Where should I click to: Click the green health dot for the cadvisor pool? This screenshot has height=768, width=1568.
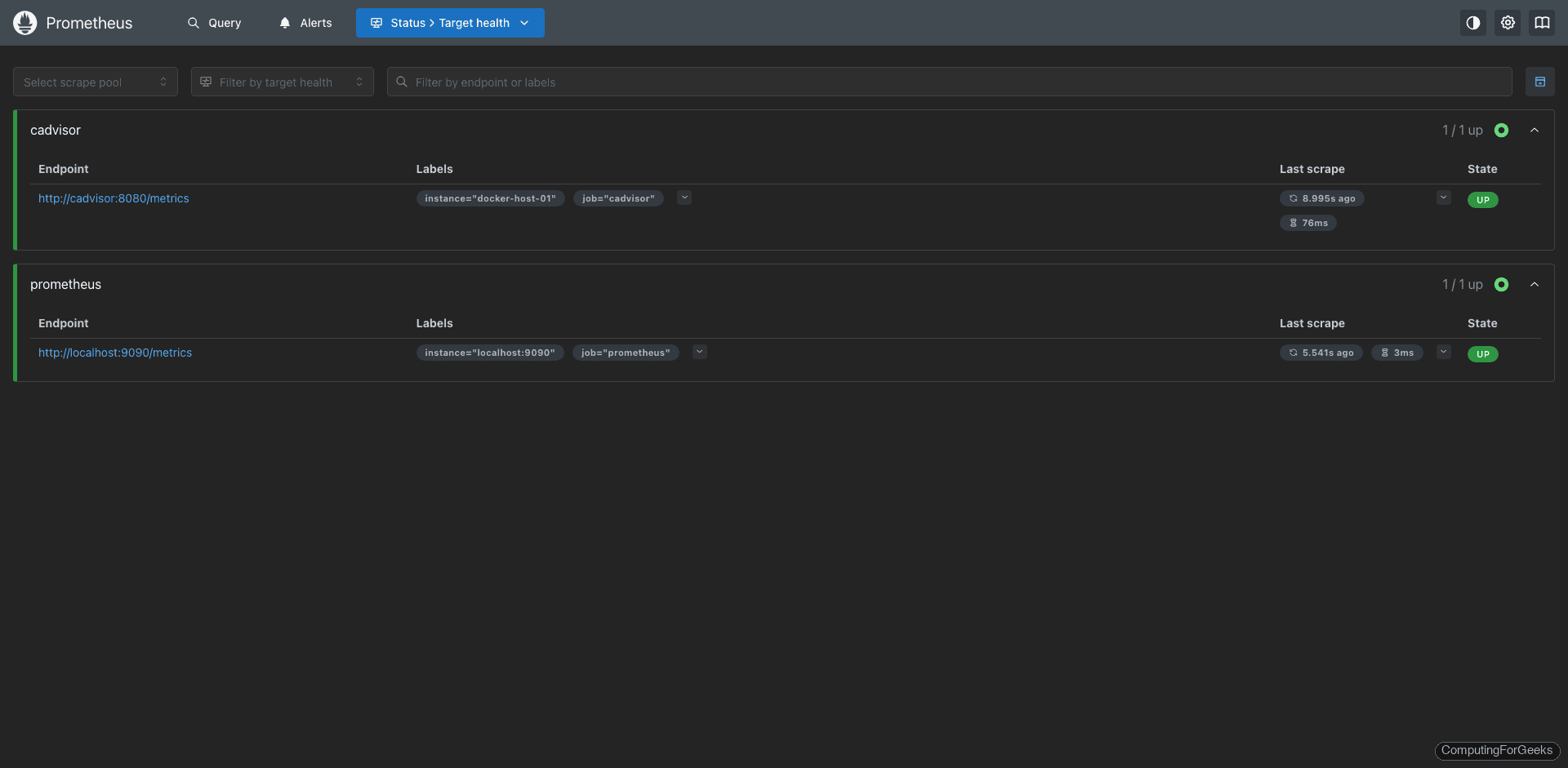[x=1502, y=130]
